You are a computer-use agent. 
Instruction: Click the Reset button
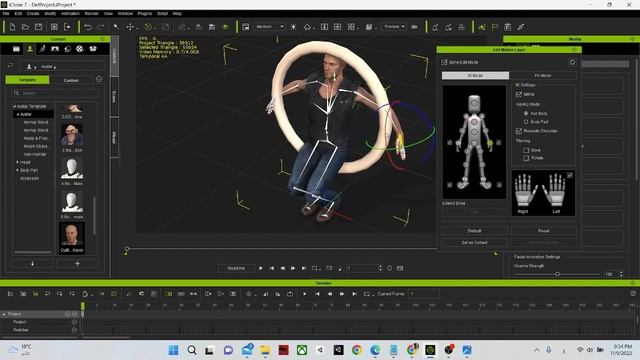pos(544,231)
